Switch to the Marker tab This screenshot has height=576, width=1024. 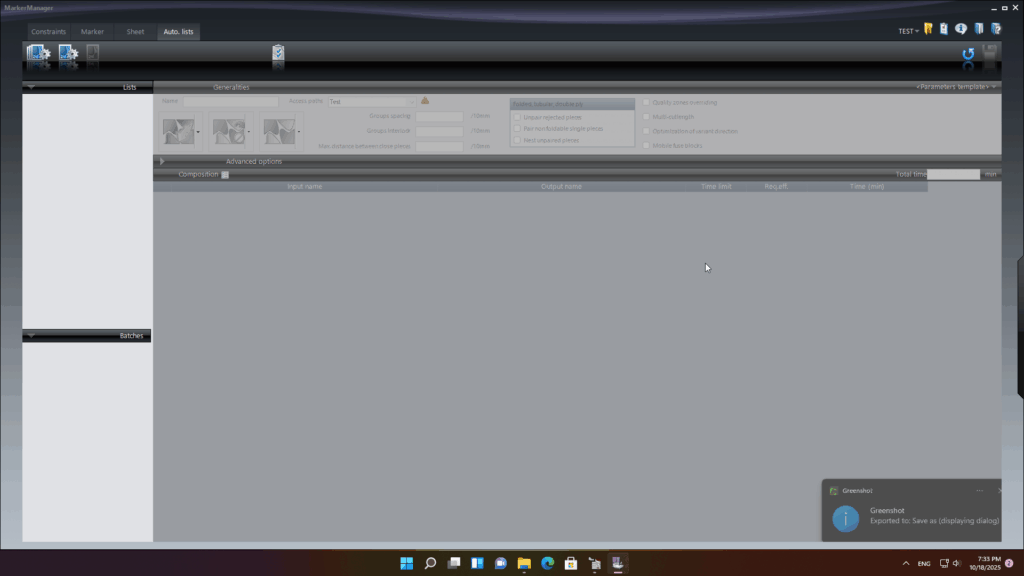(92, 32)
